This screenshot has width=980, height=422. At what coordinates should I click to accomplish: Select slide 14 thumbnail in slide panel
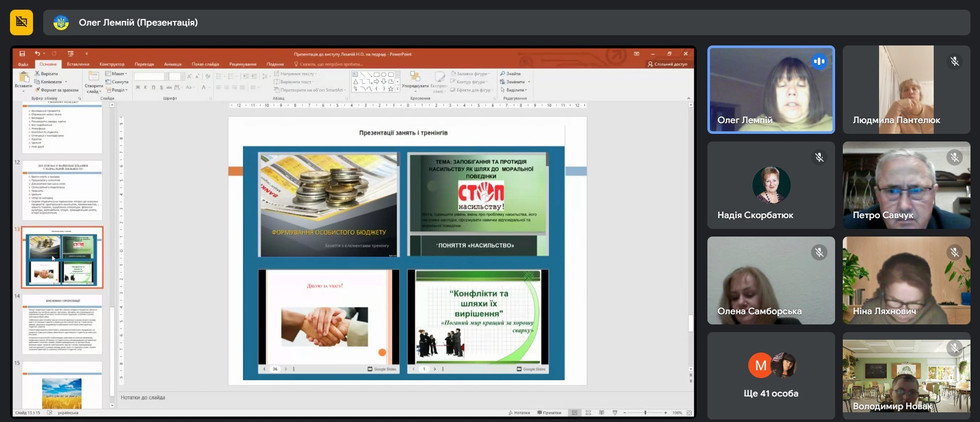pyautogui.click(x=62, y=324)
